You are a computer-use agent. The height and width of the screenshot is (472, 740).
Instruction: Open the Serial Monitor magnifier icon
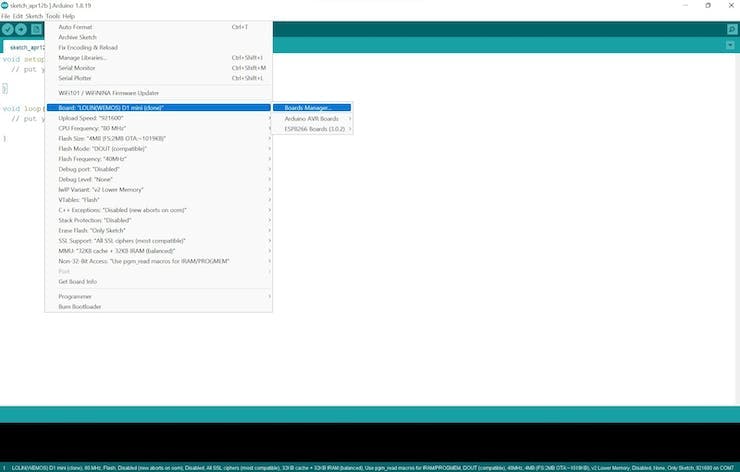(732, 29)
